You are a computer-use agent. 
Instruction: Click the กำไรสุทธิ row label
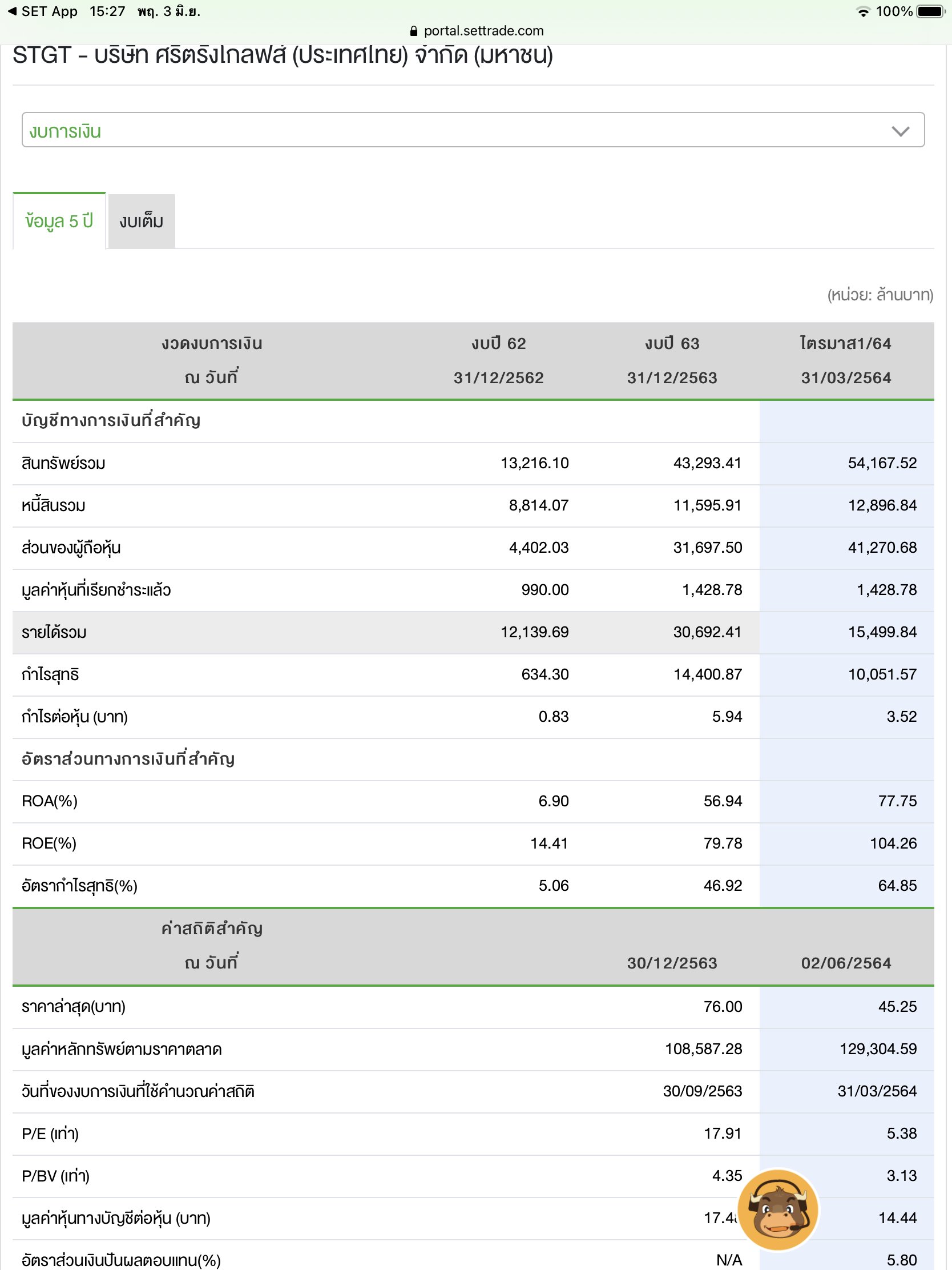50,674
